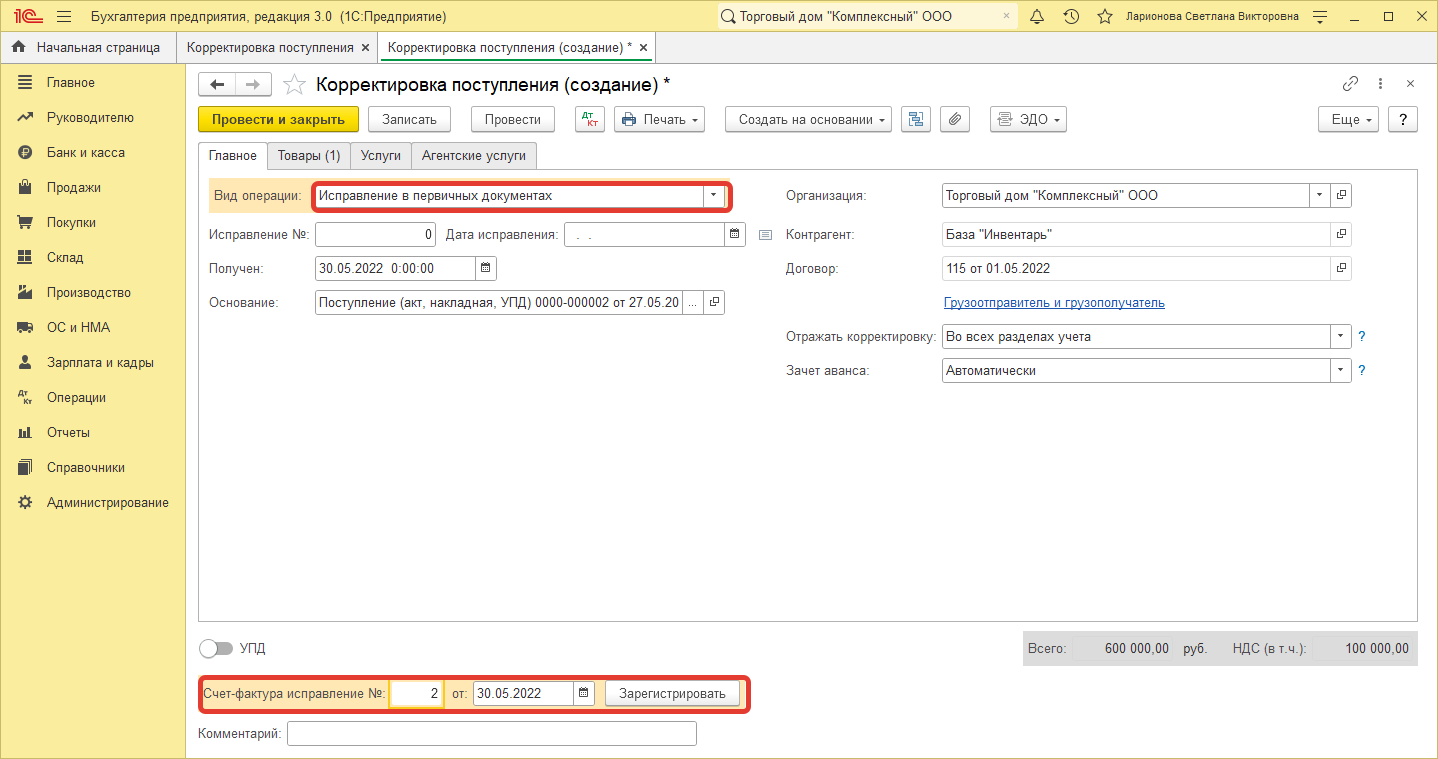1438x759 pixels.
Task: Toggle the УПД switch
Action: coord(216,648)
